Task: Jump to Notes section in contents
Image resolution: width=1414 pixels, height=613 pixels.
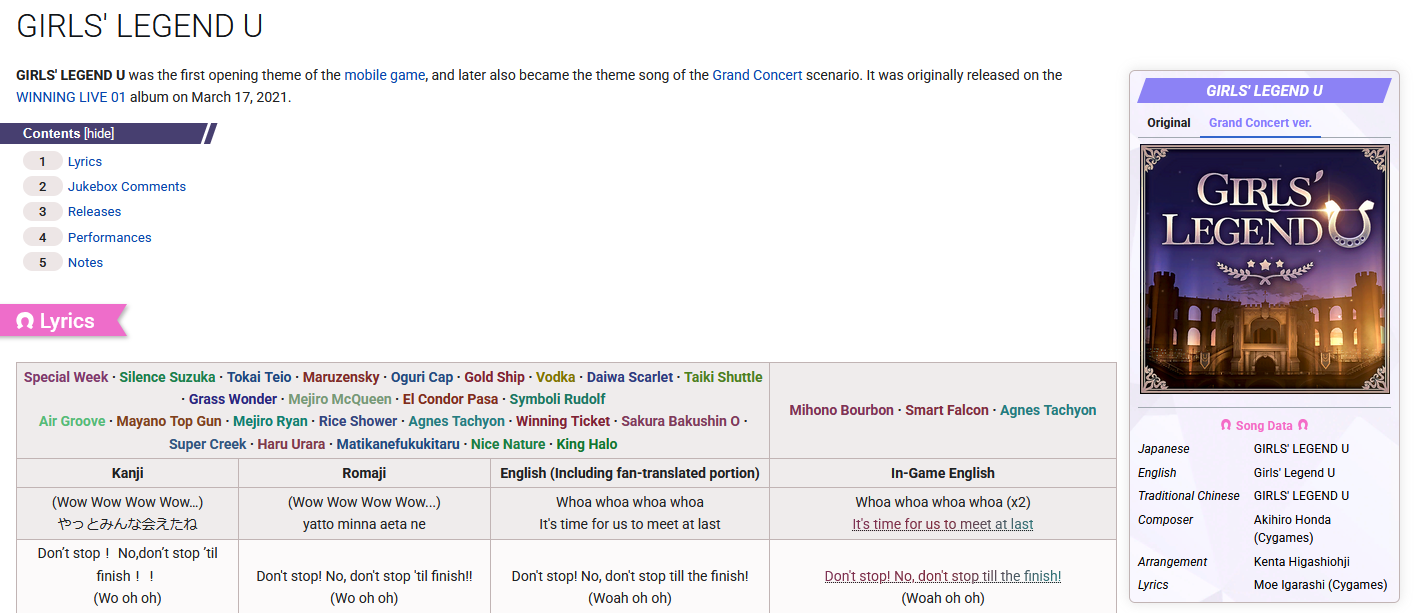Action: tap(85, 262)
